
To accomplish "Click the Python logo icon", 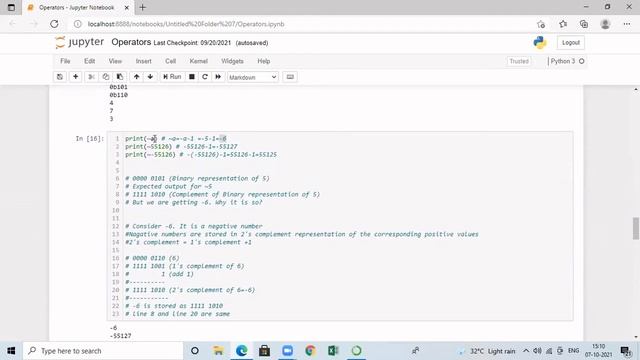I will pos(540,42).
